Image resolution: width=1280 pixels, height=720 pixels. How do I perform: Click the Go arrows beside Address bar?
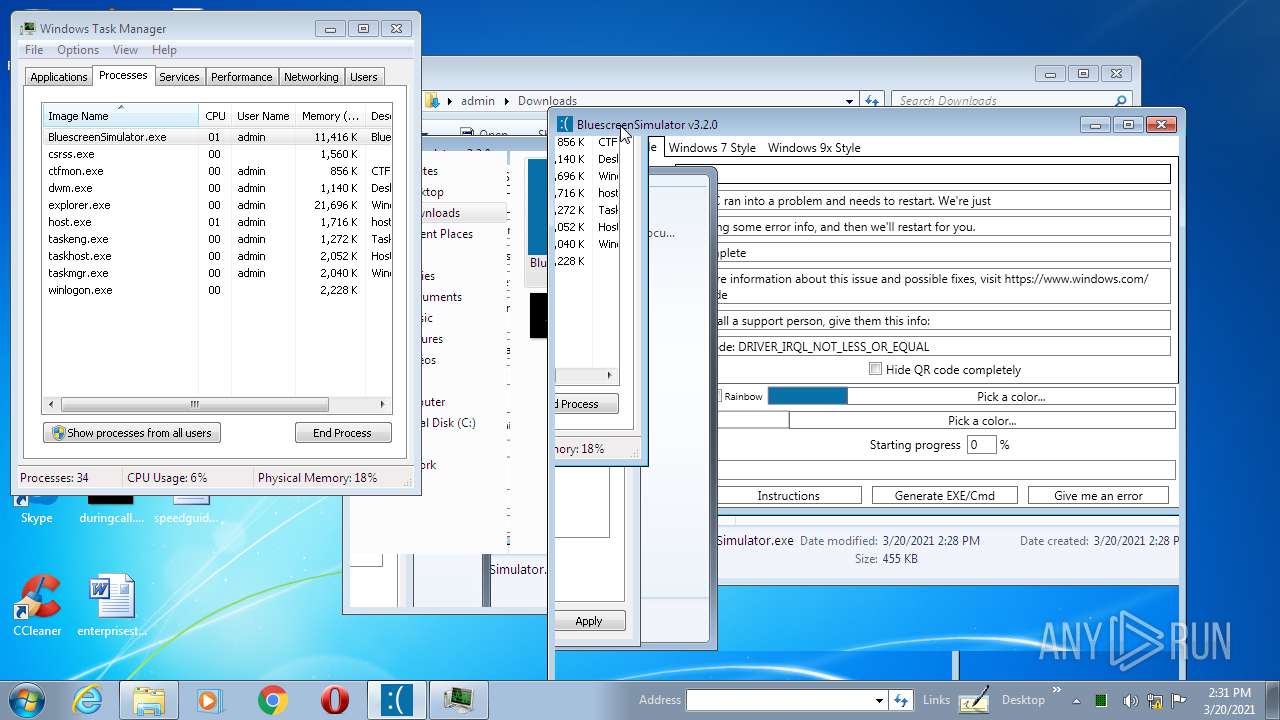click(x=901, y=700)
